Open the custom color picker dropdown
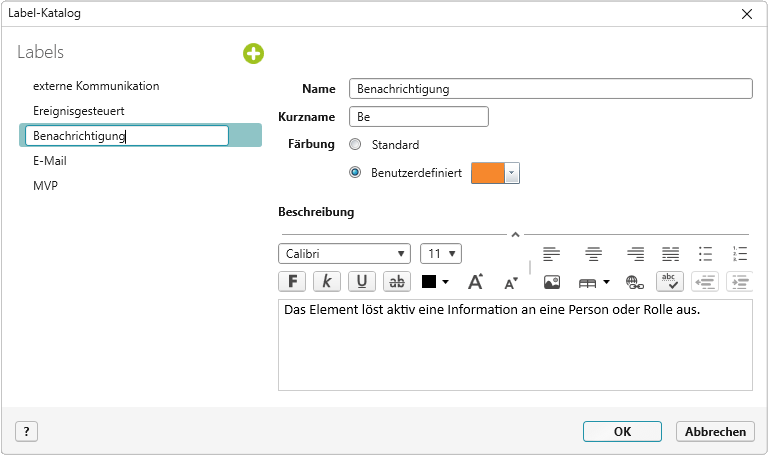Image resolution: width=768 pixels, height=455 pixels. (x=512, y=173)
